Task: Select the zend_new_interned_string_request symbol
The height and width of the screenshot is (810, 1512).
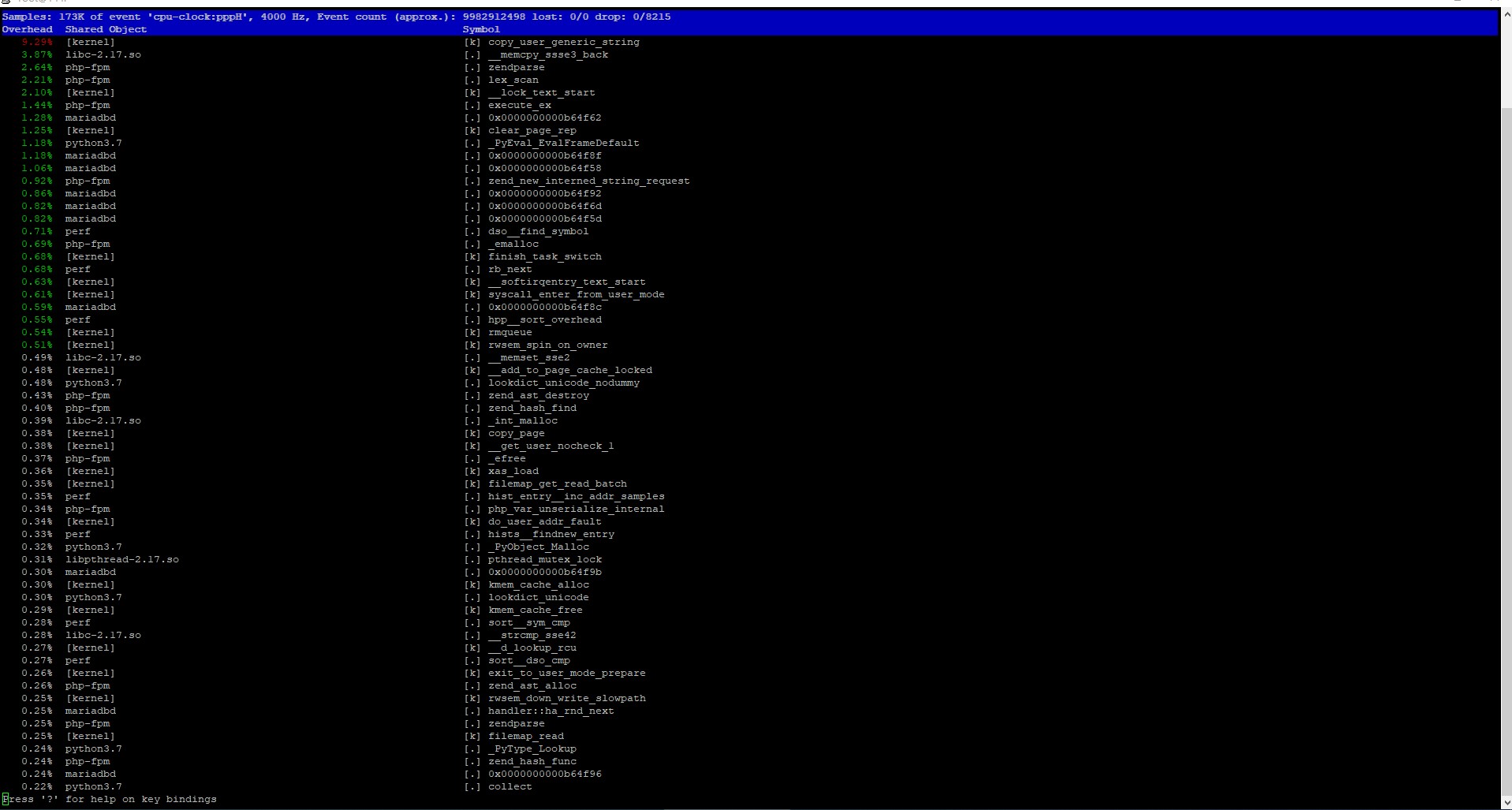Action: [x=589, y=181]
